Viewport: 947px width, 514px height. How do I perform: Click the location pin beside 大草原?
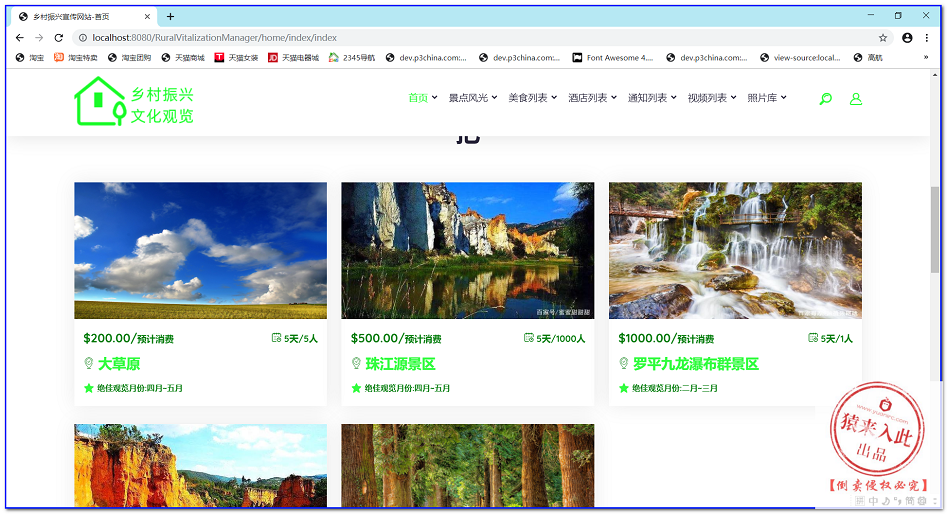pyautogui.click(x=88, y=364)
